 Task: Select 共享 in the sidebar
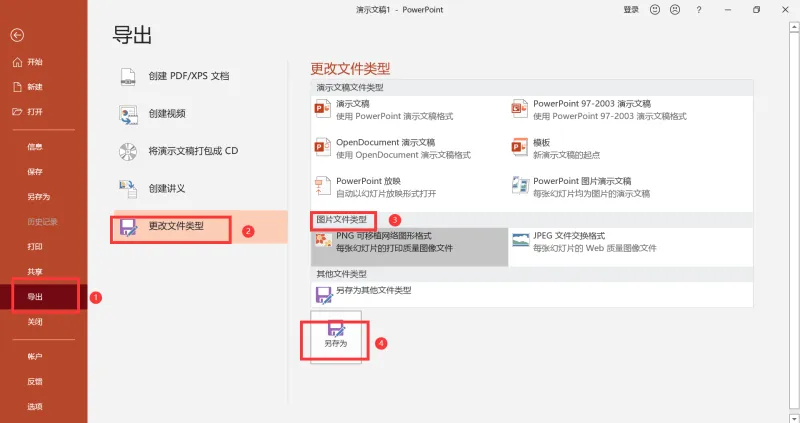(35, 272)
